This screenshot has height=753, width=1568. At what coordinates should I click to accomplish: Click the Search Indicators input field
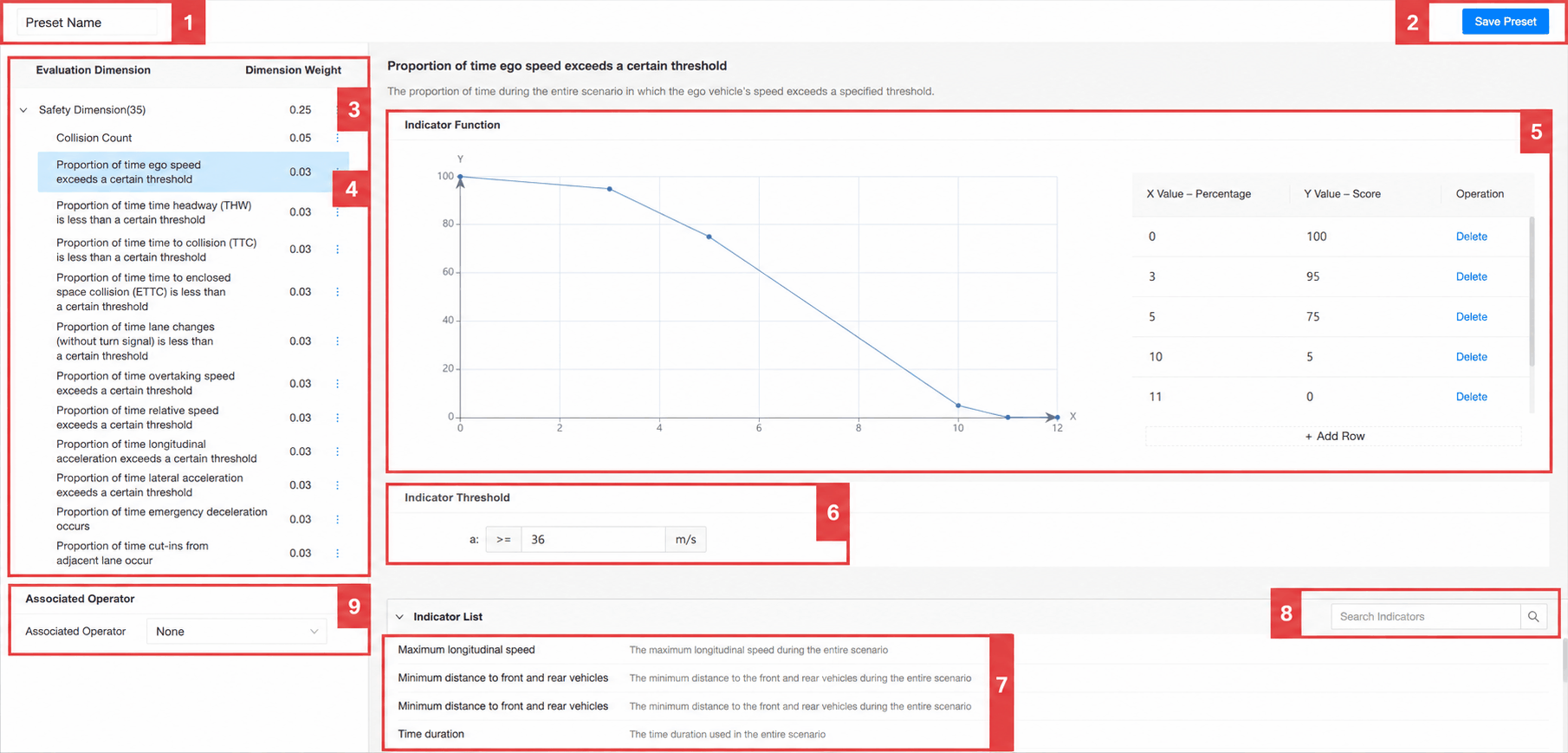[1425, 617]
